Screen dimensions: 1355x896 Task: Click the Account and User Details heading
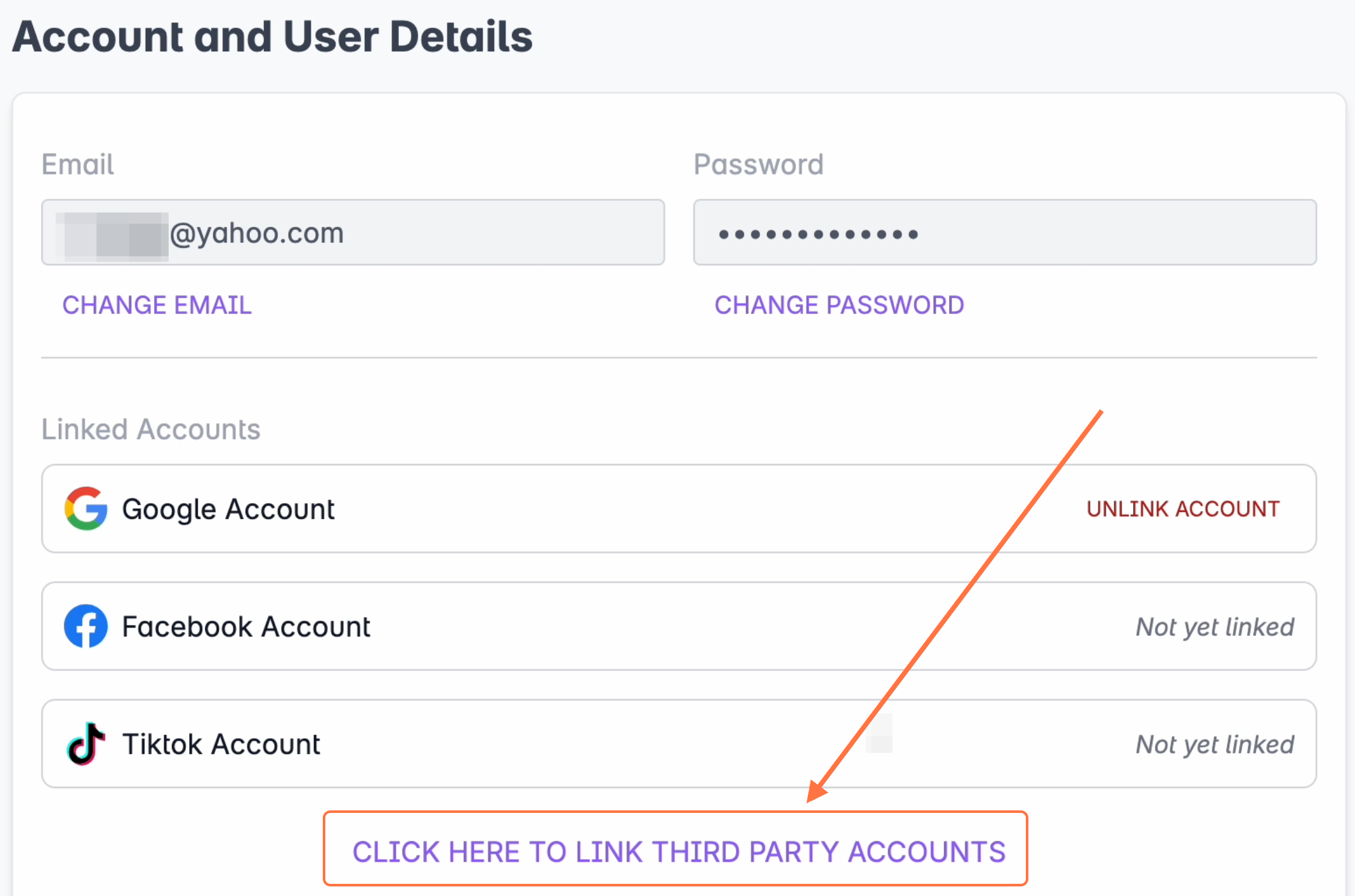point(272,36)
